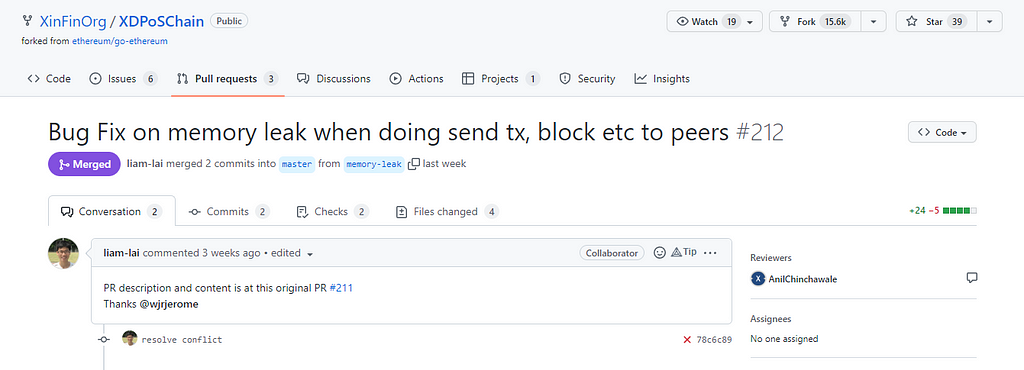Viewport: 1024px width, 370px height.
Task: Open commit hash 78c6c89
Action: click(714, 339)
